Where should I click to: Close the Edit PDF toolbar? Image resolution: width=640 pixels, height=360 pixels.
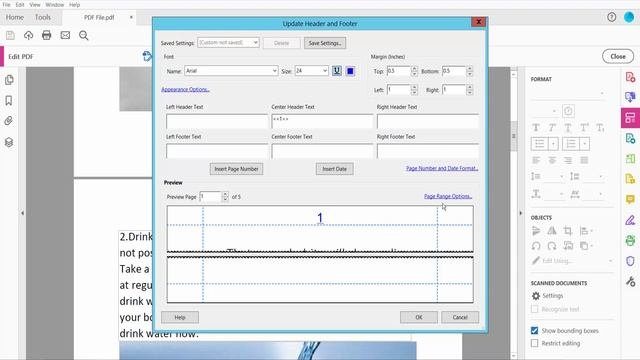click(x=618, y=57)
